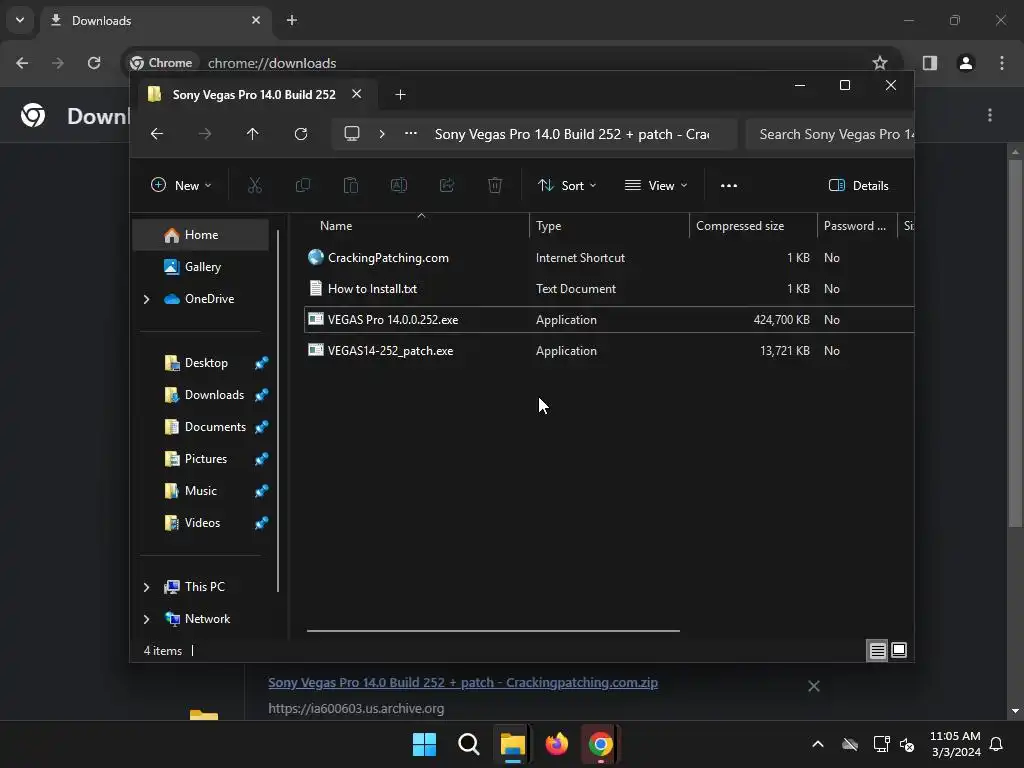Open a new File Explorer tab
The image size is (1024, 768).
[400, 95]
